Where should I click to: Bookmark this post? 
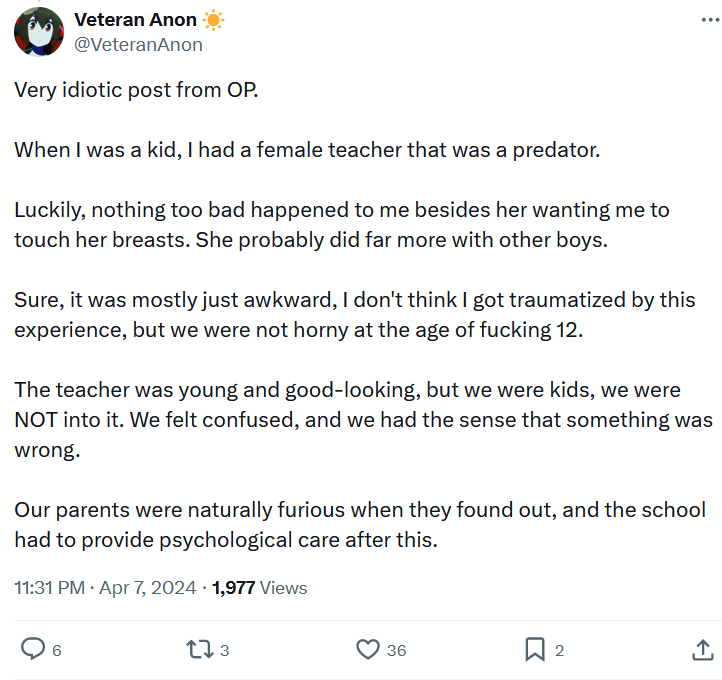[x=535, y=650]
